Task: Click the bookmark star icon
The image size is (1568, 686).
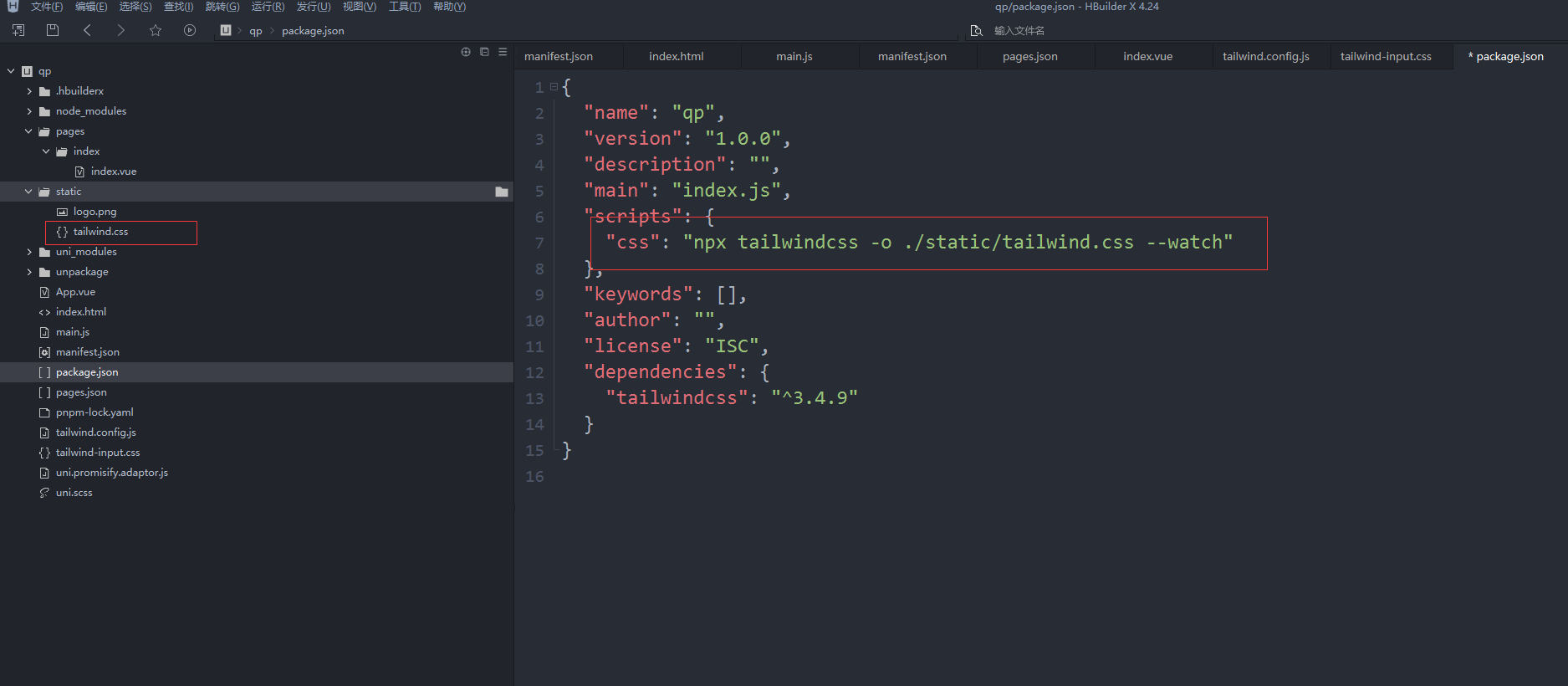Action: pos(156,30)
